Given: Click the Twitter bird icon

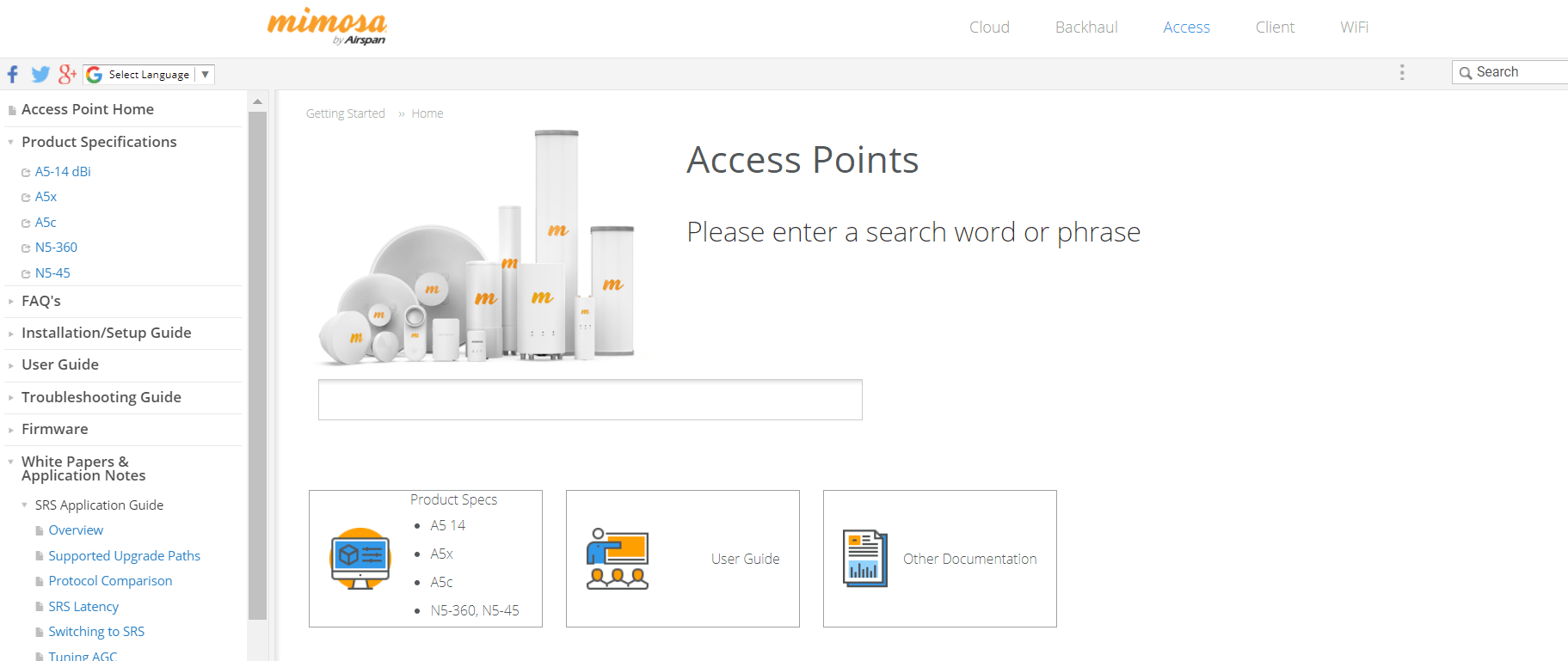Looking at the screenshot, I should click(x=40, y=75).
